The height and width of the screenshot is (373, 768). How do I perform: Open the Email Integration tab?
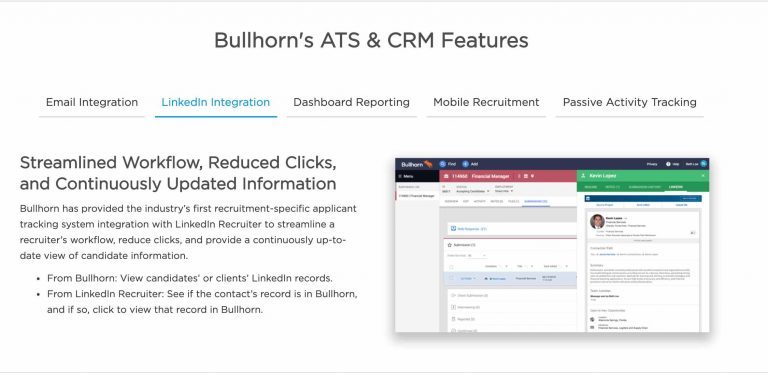[92, 102]
